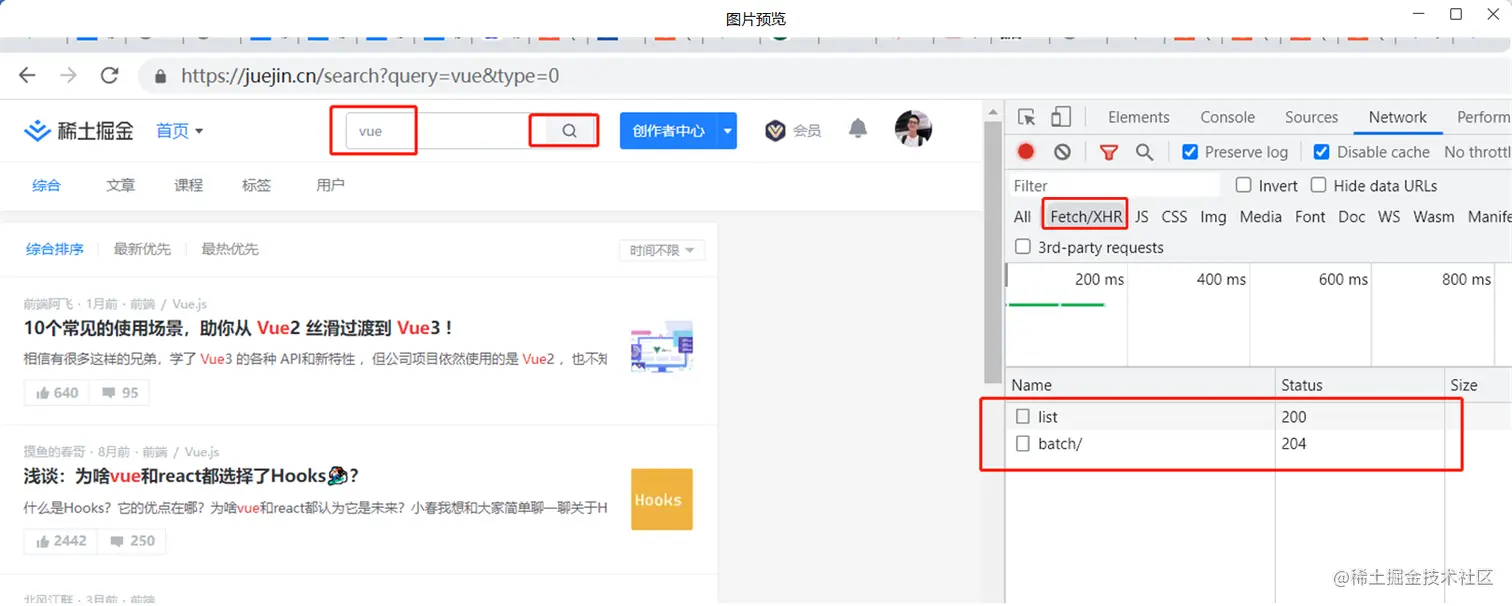The width and height of the screenshot is (1512, 606).
Task: Select the list request row
Action: tap(1258, 417)
